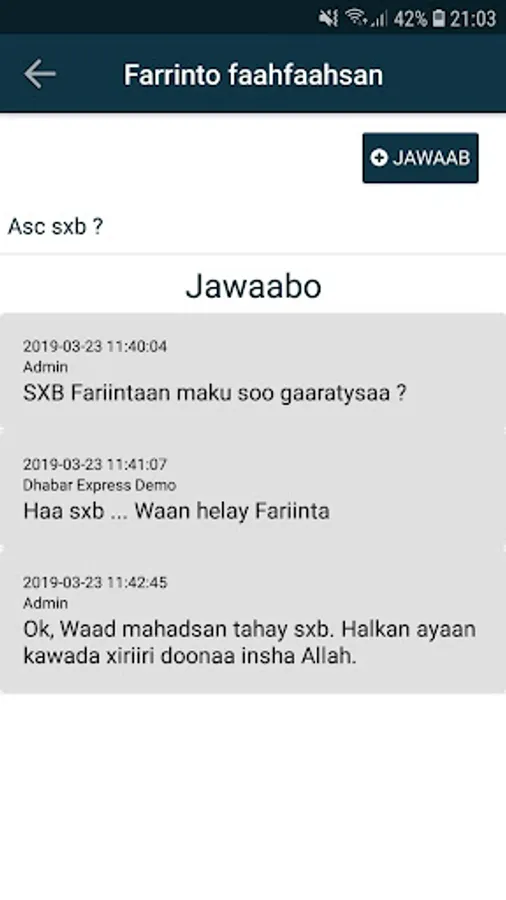Tap the muted sound status icon
This screenshot has width=506, height=900.
(328, 18)
